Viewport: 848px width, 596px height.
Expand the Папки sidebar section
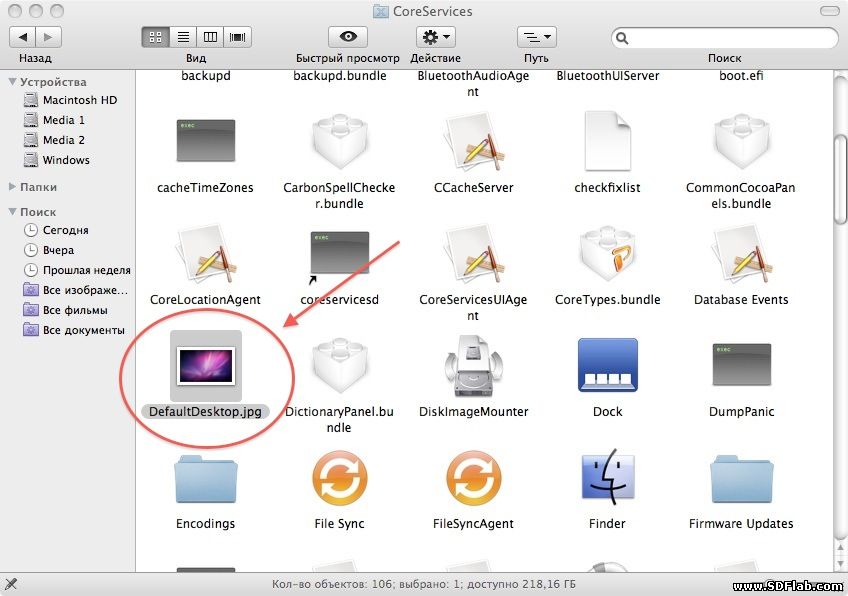point(12,187)
